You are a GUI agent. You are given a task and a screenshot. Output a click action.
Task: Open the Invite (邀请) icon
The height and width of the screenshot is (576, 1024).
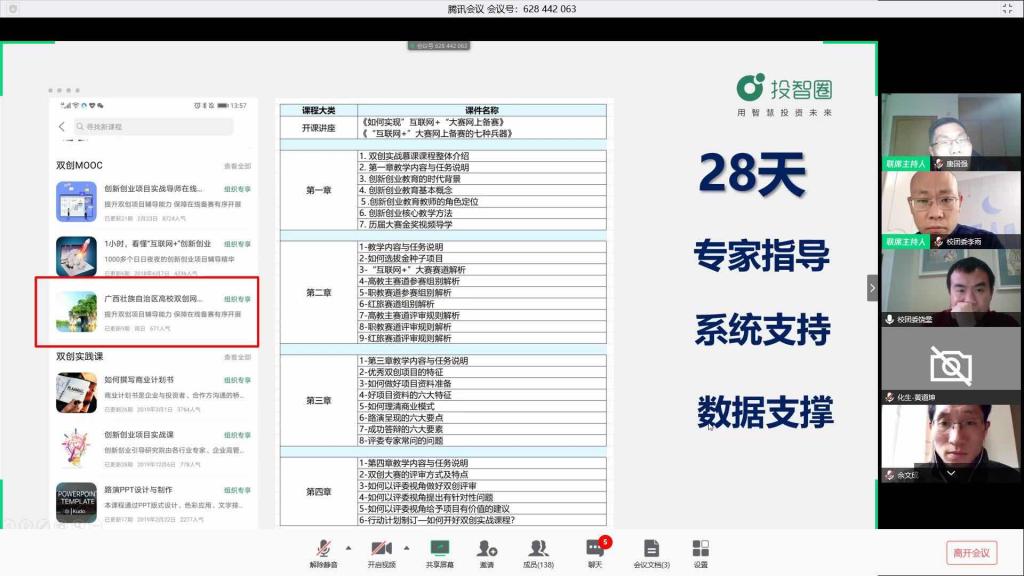(x=487, y=549)
